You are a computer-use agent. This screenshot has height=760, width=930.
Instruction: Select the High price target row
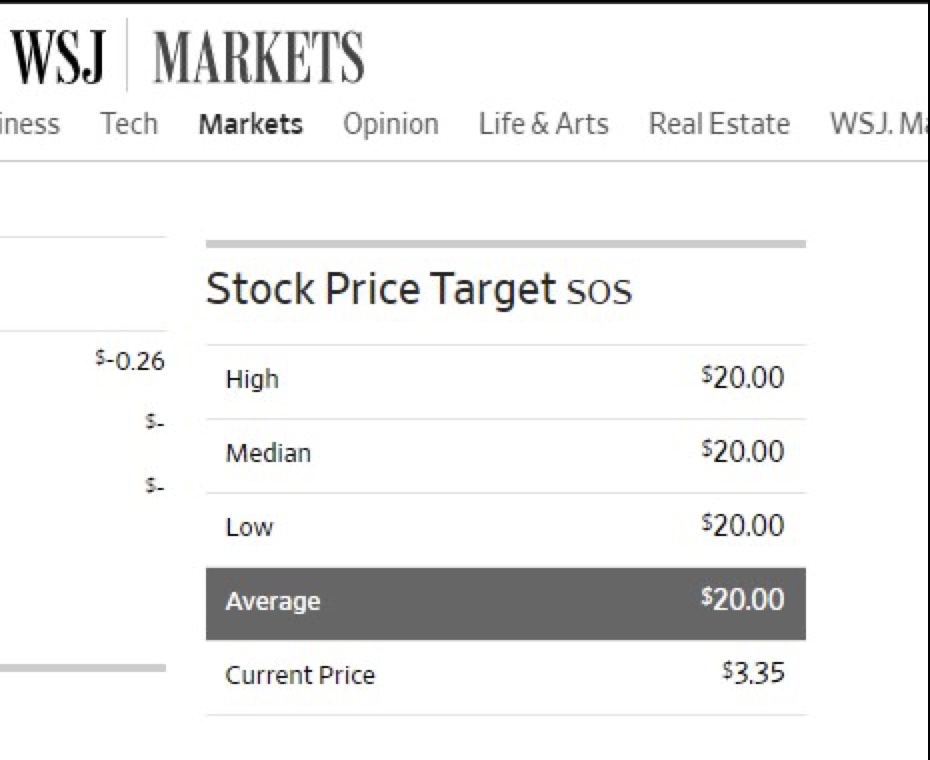tap(506, 381)
